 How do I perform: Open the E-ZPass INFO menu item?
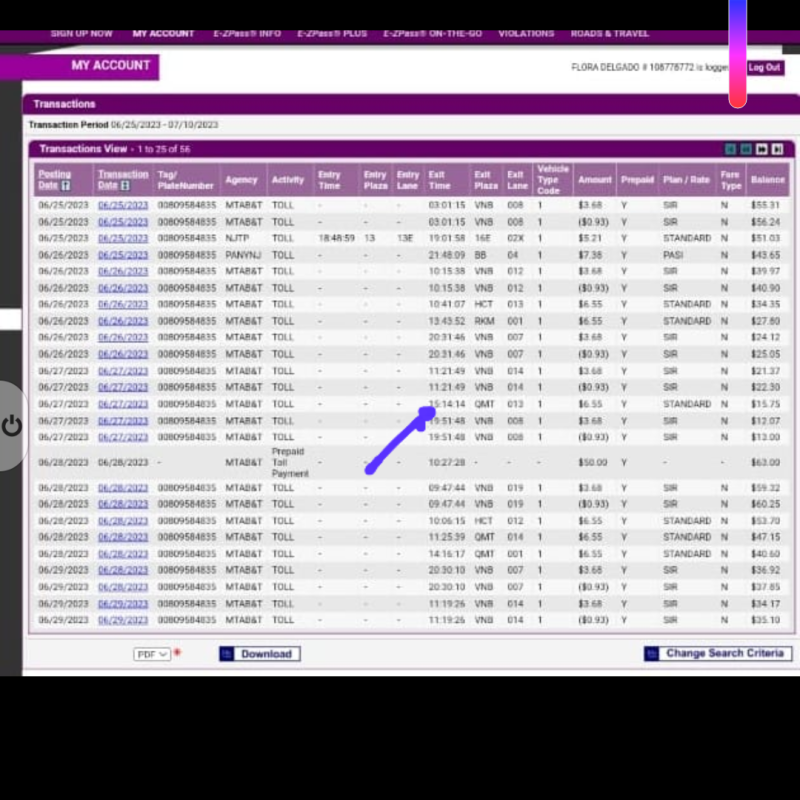(247, 34)
